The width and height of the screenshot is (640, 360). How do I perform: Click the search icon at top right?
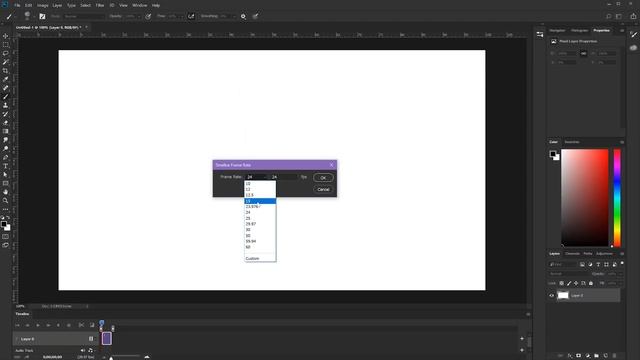click(609, 16)
